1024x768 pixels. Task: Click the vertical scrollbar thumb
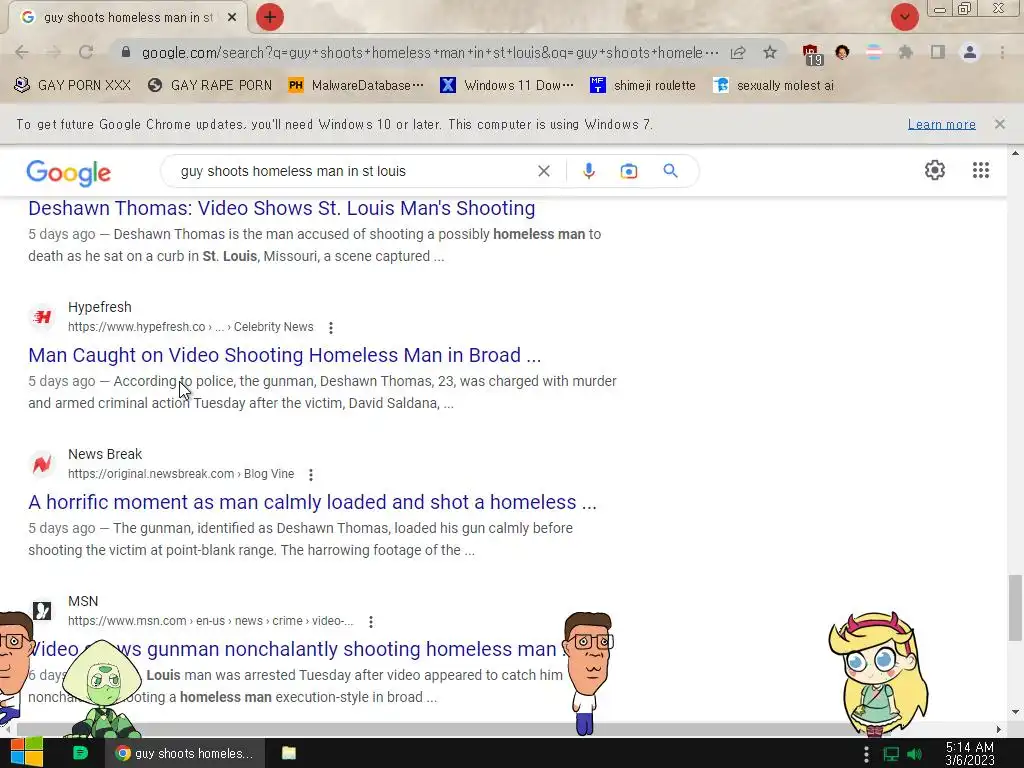(1015, 608)
